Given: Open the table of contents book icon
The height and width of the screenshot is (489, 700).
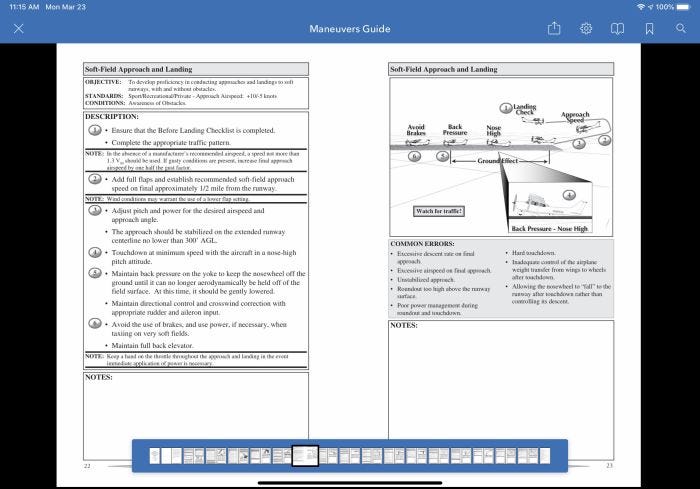Looking at the screenshot, I should [x=617, y=29].
